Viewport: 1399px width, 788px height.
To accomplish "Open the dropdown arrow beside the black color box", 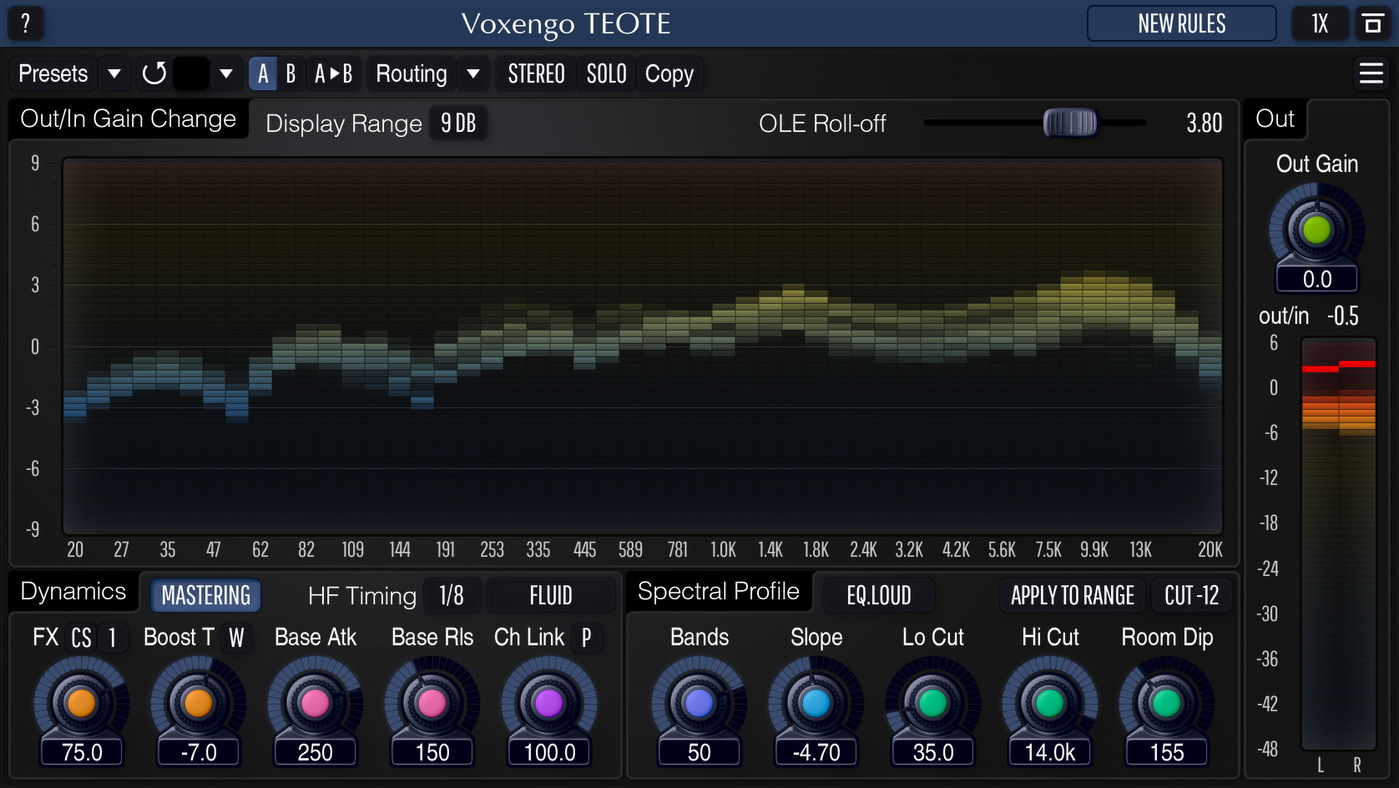I will 226,73.
